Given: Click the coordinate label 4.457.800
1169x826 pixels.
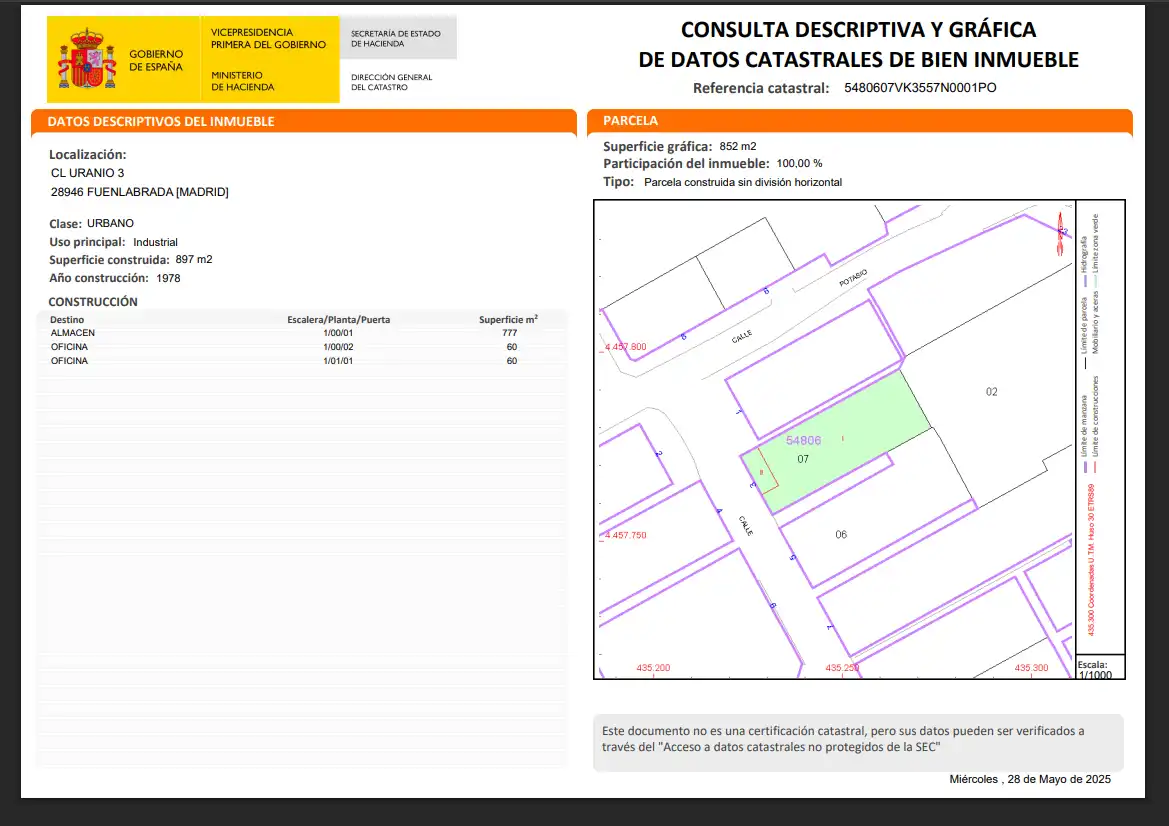Looking at the screenshot, I should point(626,347).
